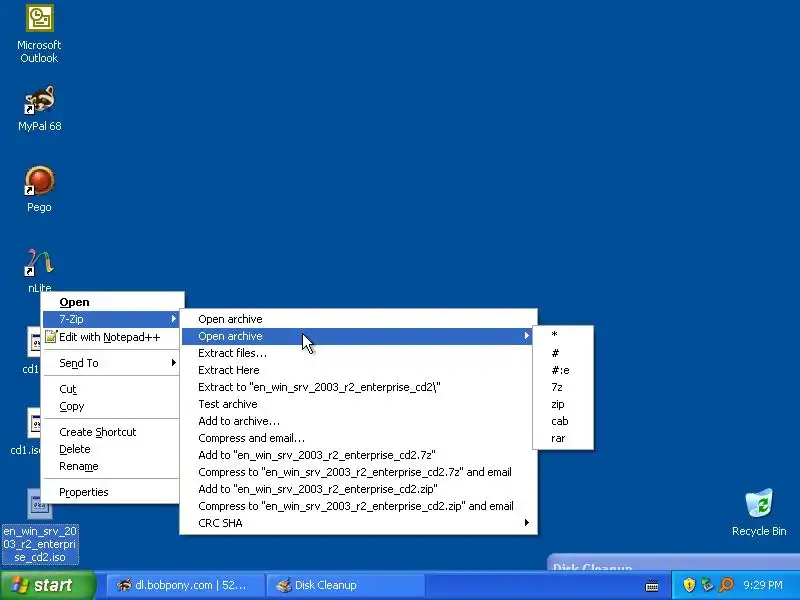Choose Compress to cd2.7z and email
800x600 pixels.
tap(358, 472)
